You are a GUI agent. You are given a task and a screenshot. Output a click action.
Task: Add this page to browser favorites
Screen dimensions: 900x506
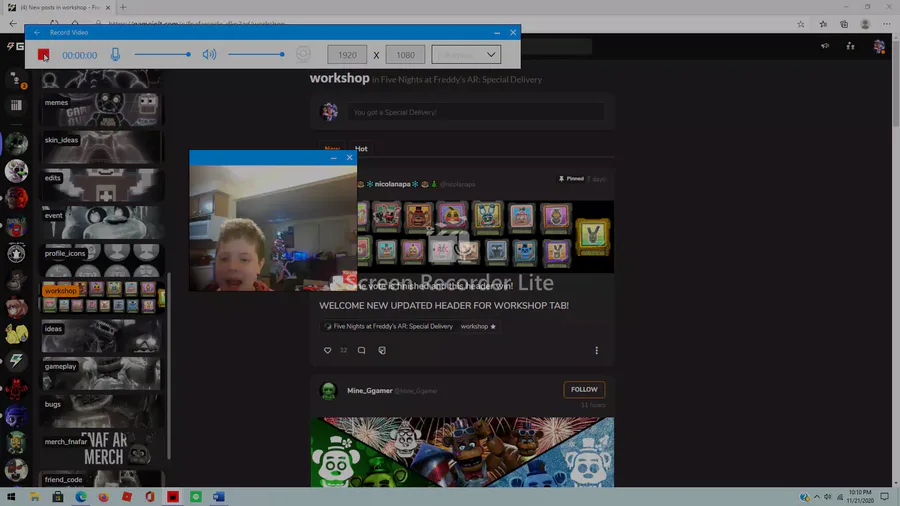pyautogui.click(x=800, y=24)
